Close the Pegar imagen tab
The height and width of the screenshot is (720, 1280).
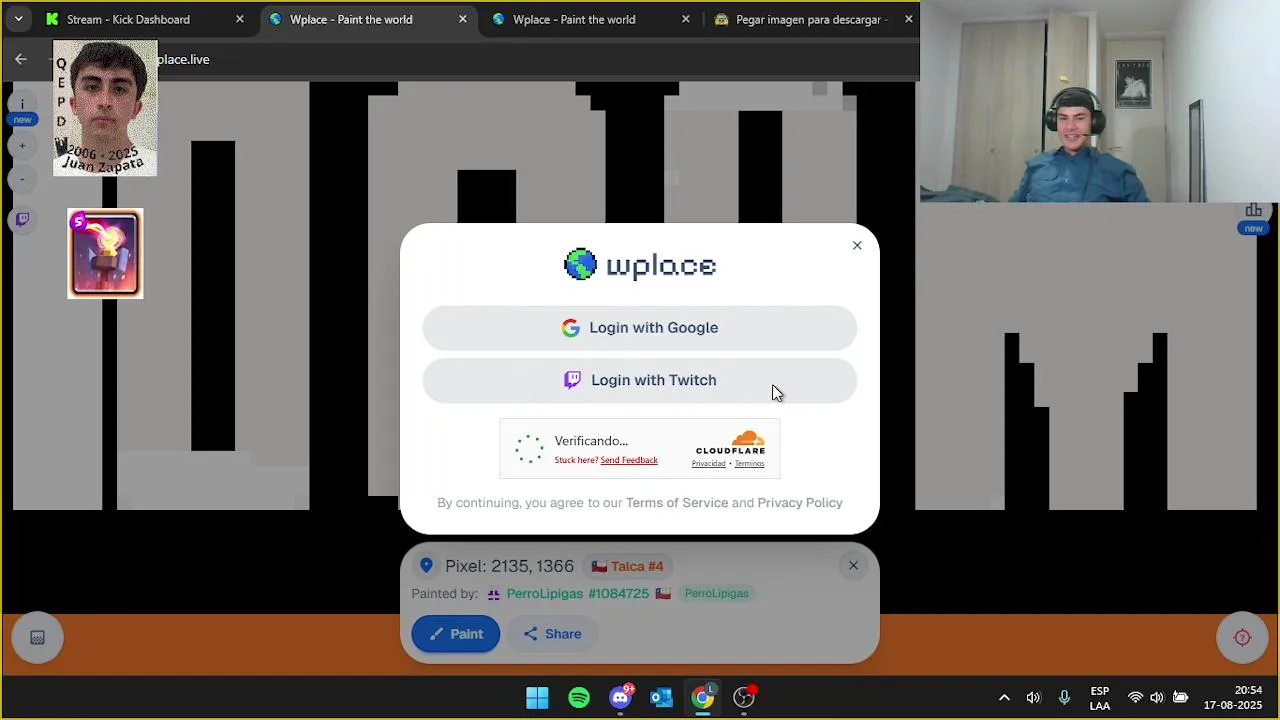[908, 19]
